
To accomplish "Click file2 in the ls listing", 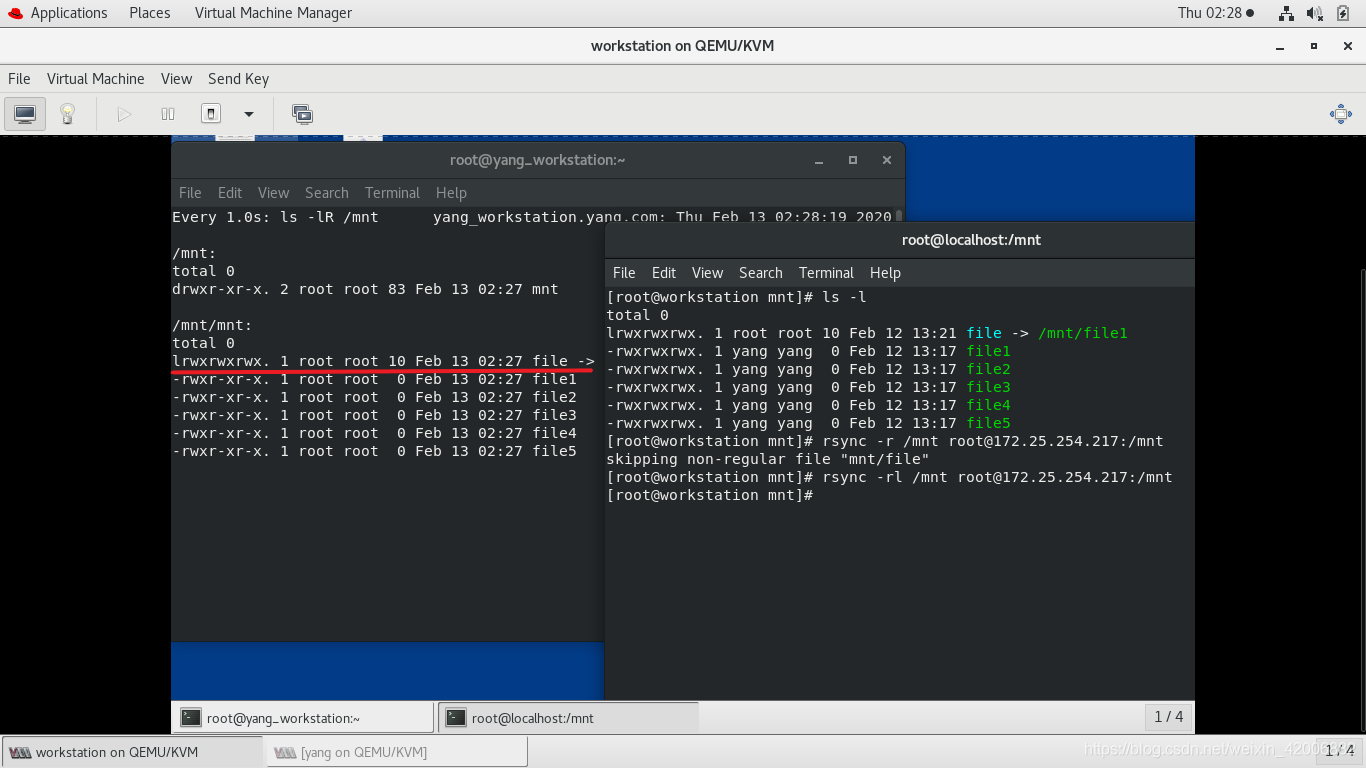I will point(988,369).
